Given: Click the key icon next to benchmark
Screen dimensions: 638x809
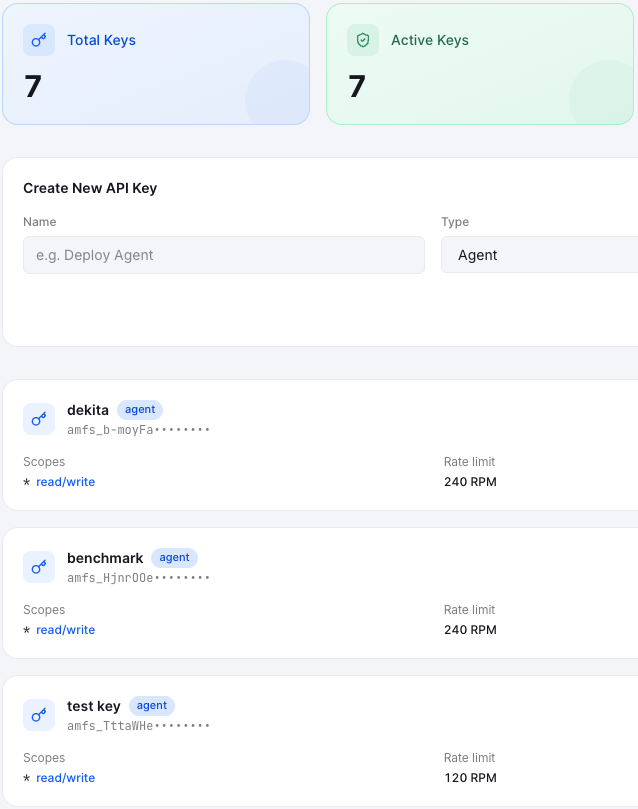Looking at the screenshot, I should [x=39, y=567].
